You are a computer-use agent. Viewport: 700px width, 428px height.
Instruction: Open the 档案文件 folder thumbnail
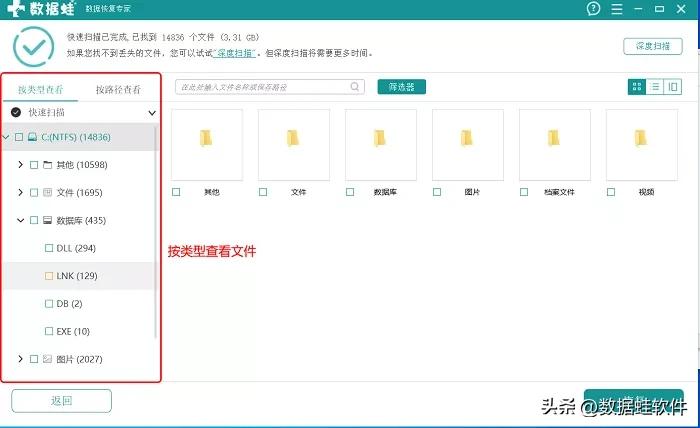coord(555,145)
